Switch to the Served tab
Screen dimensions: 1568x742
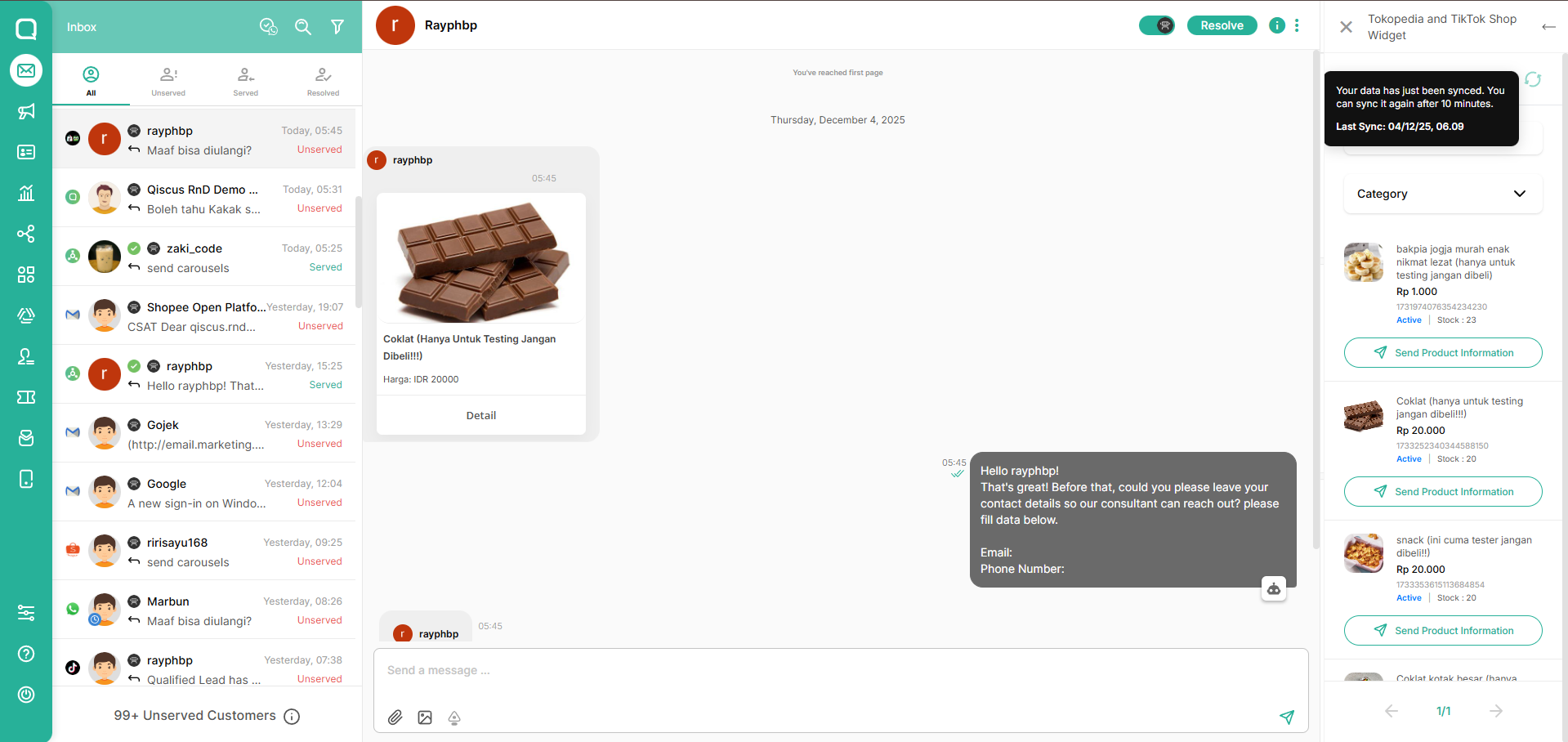(246, 81)
